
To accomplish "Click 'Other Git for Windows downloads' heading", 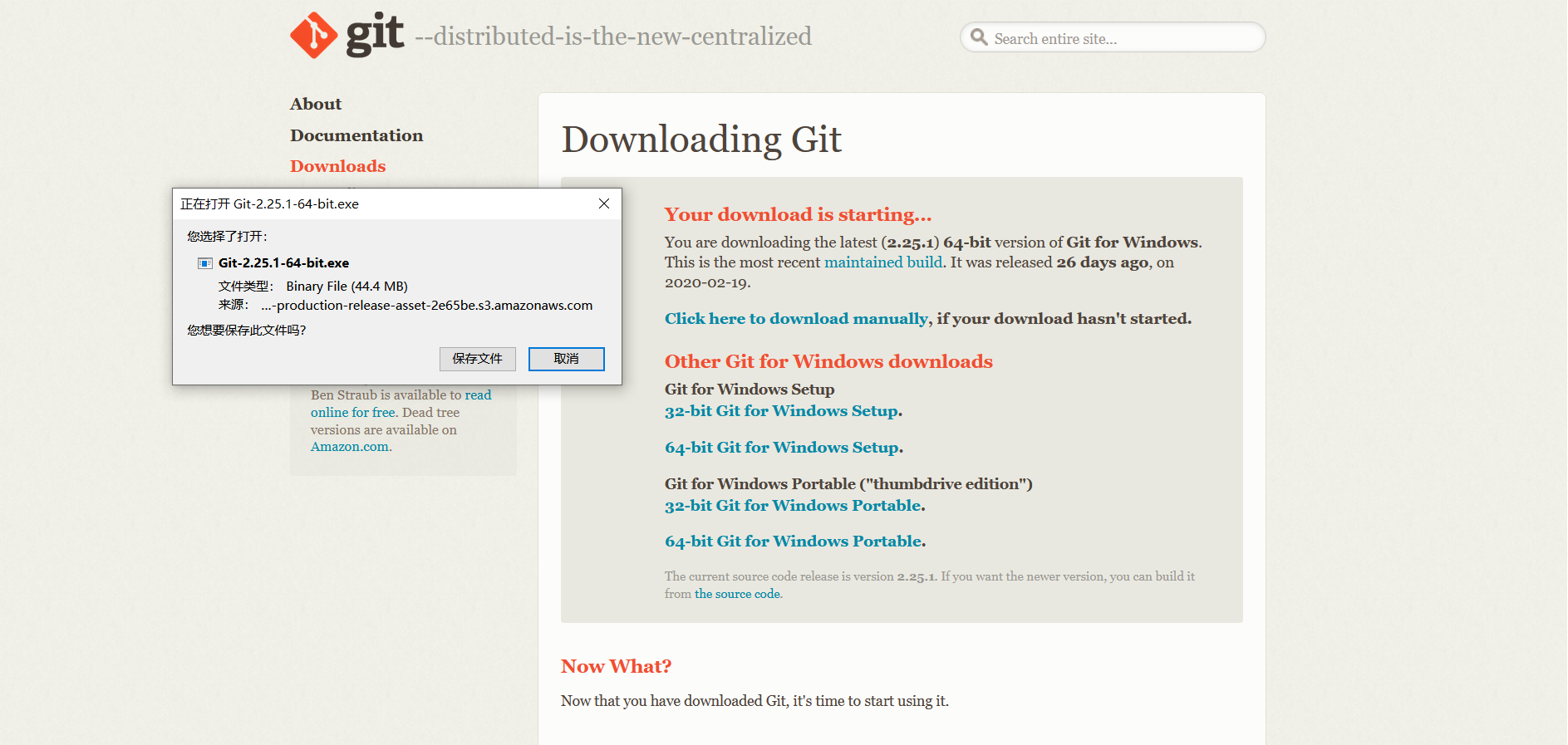I will coord(828,361).
